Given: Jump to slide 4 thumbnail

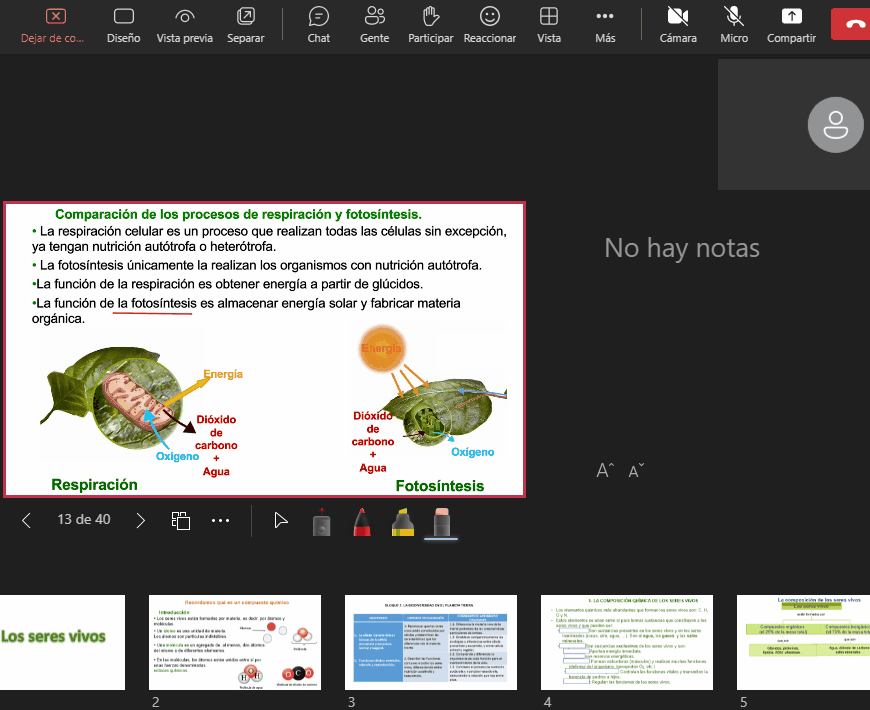Looking at the screenshot, I should [626, 642].
